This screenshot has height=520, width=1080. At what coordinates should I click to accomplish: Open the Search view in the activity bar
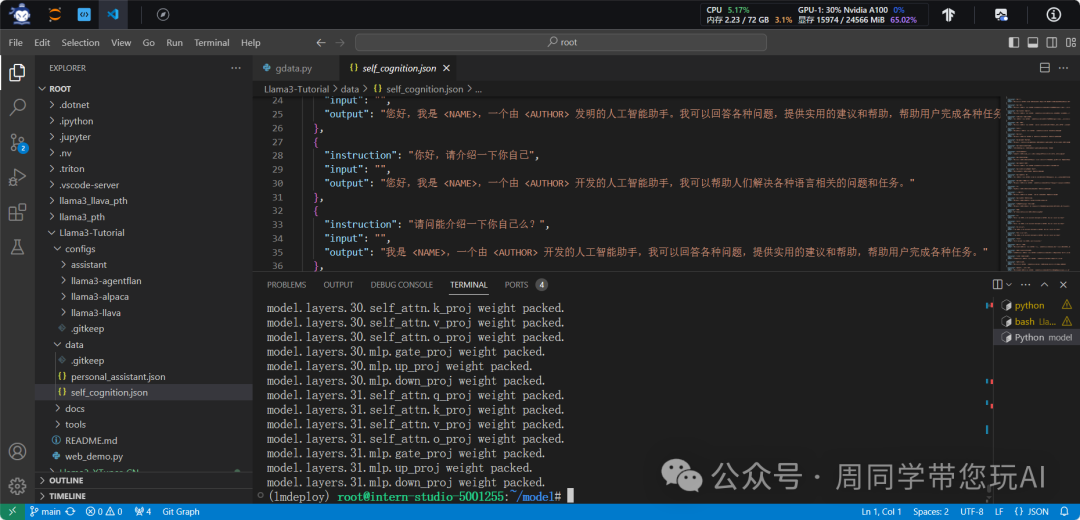[x=17, y=107]
